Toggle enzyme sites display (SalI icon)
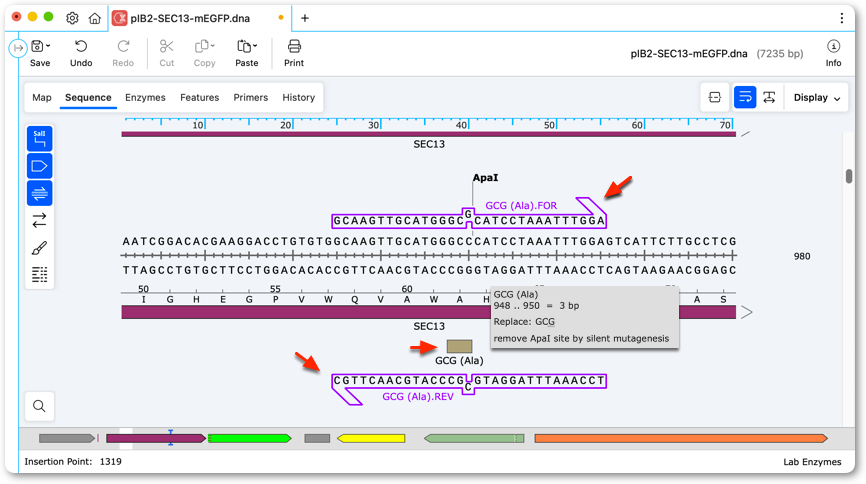The width and height of the screenshot is (866, 484). coord(40,138)
